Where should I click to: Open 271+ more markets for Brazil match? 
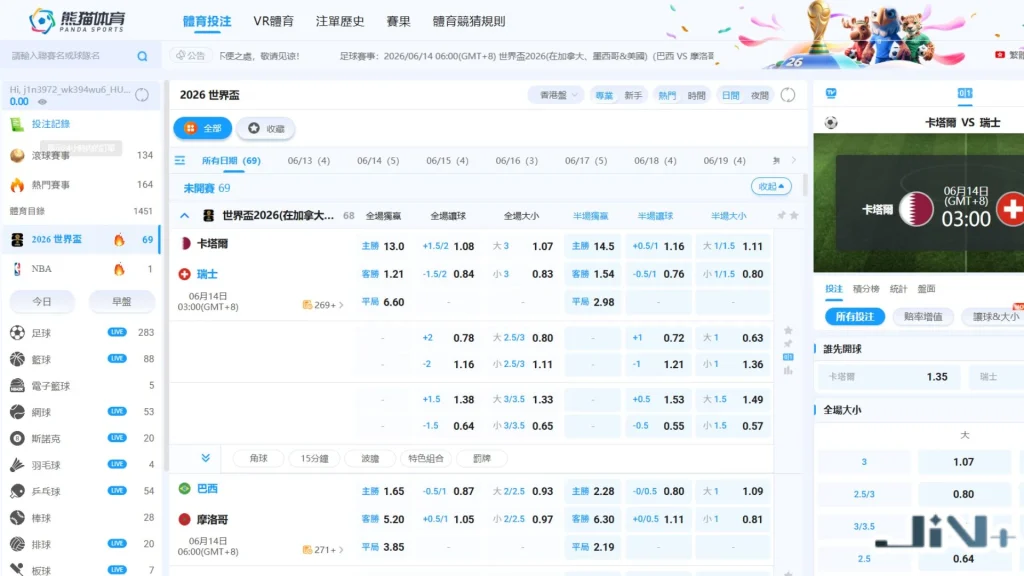(x=323, y=550)
